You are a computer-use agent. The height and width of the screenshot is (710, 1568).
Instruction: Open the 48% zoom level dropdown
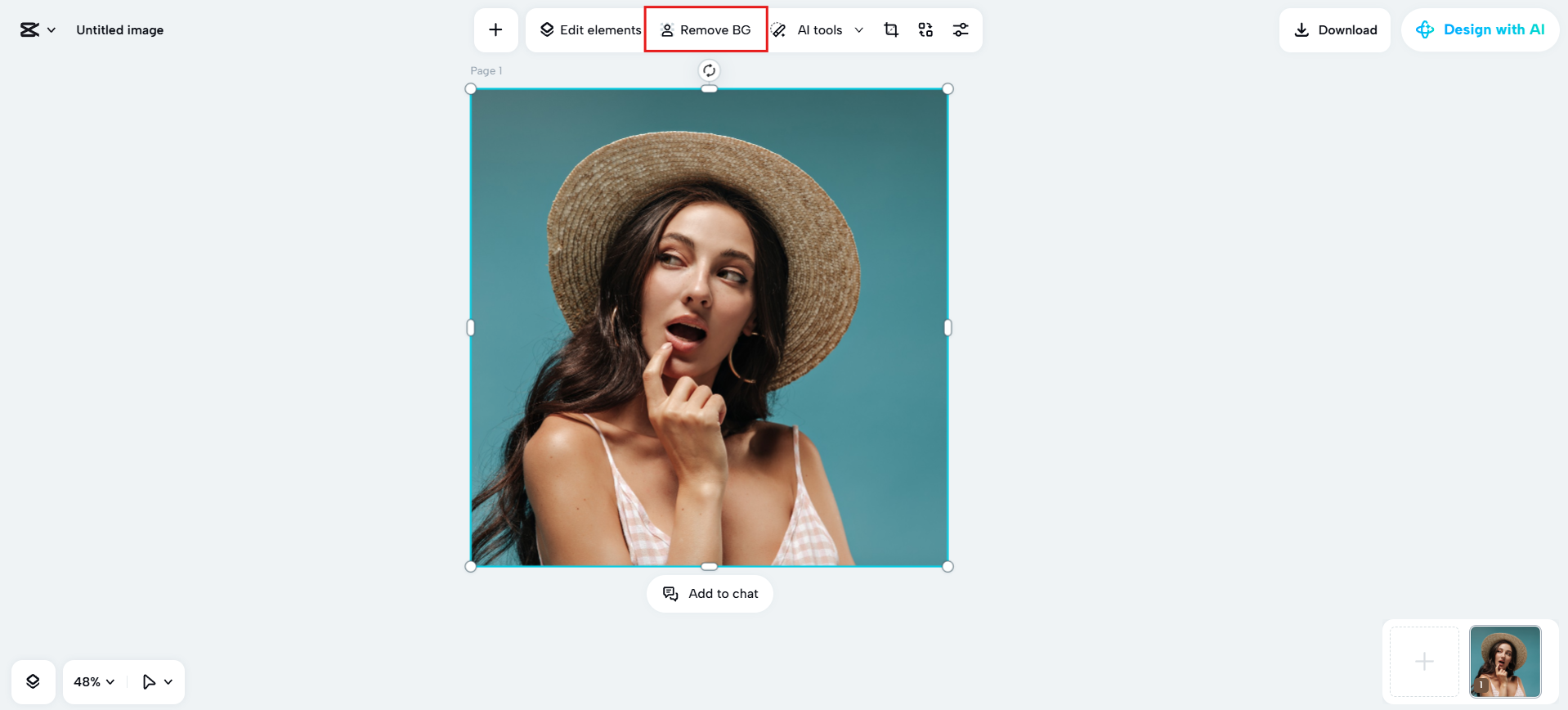tap(94, 681)
